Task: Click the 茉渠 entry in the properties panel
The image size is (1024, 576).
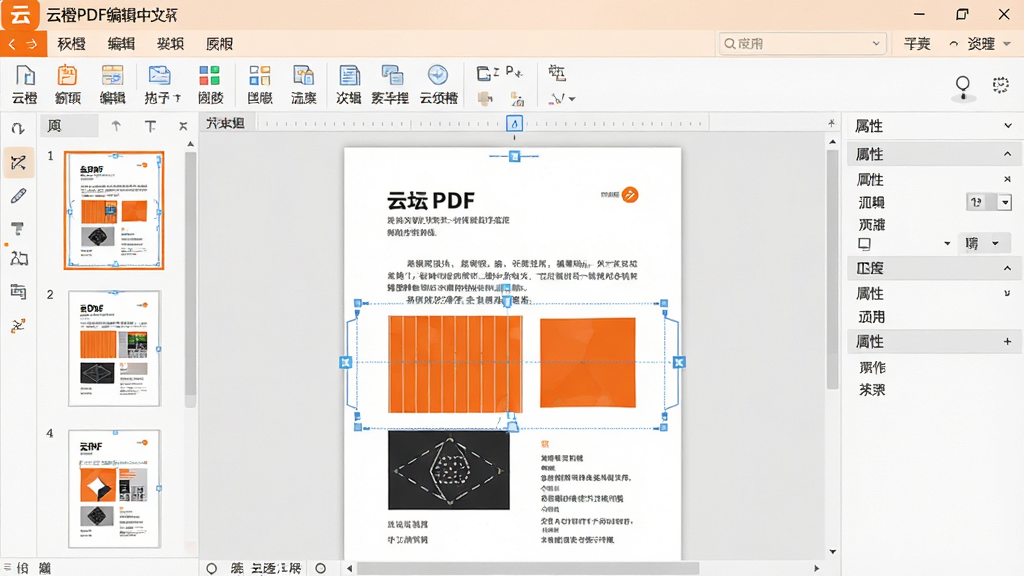Action: [872, 389]
